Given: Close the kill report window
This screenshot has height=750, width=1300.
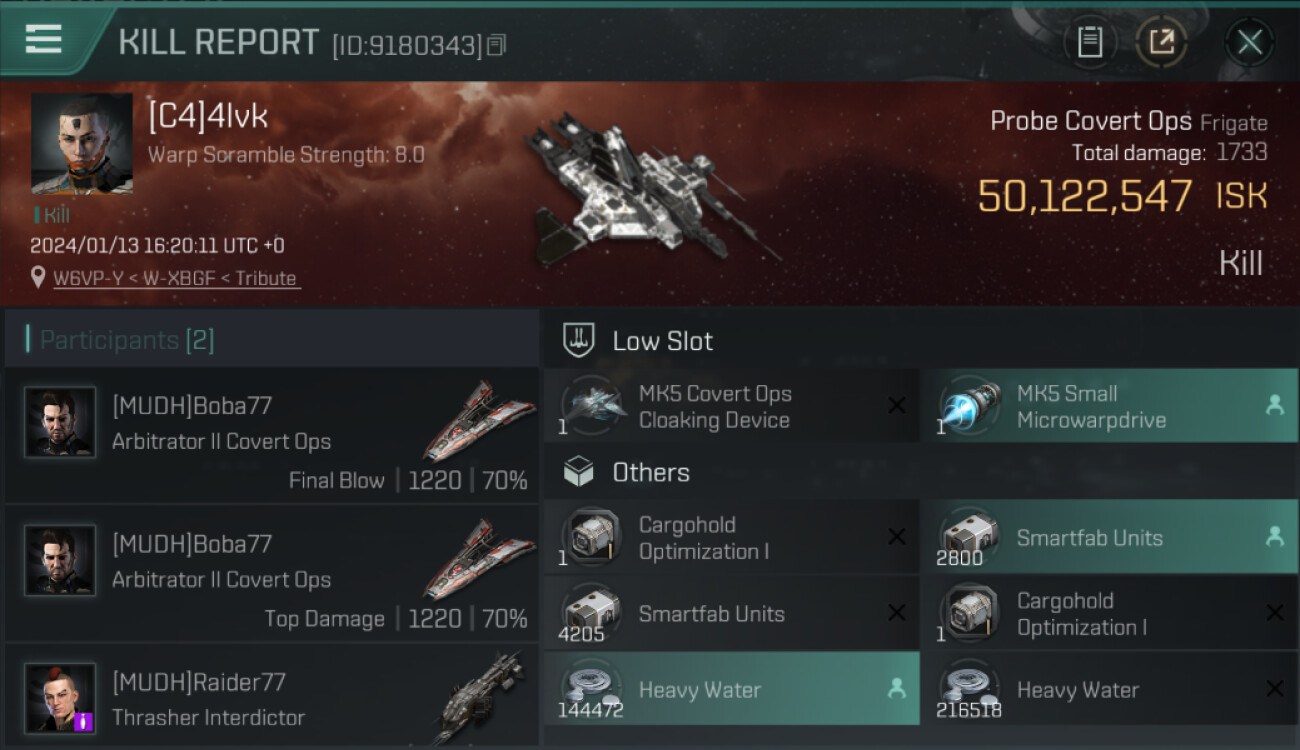Looking at the screenshot, I should click(x=1249, y=42).
